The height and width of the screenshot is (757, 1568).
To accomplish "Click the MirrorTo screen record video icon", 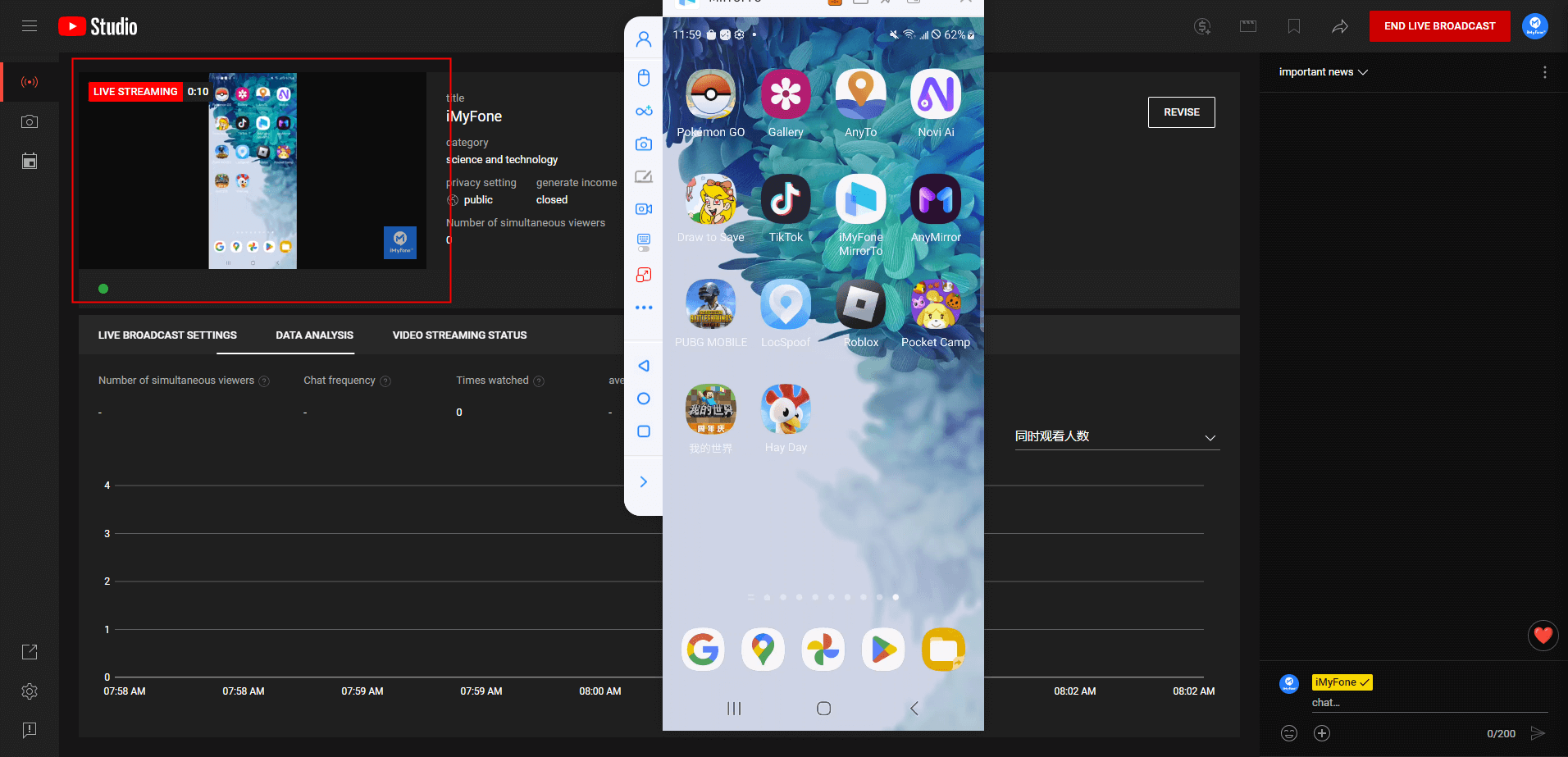I will point(644,209).
